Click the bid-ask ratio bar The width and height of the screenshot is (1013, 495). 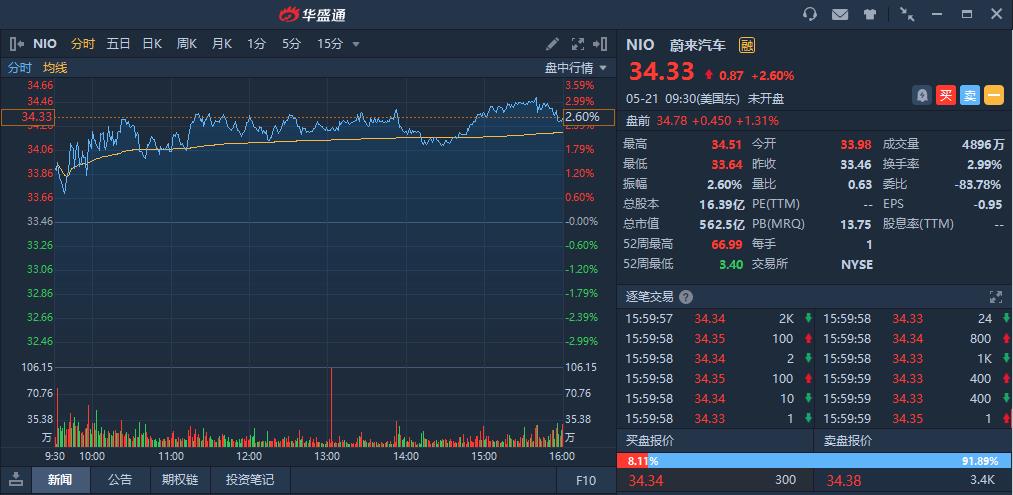pyautogui.click(x=814, y=461)
